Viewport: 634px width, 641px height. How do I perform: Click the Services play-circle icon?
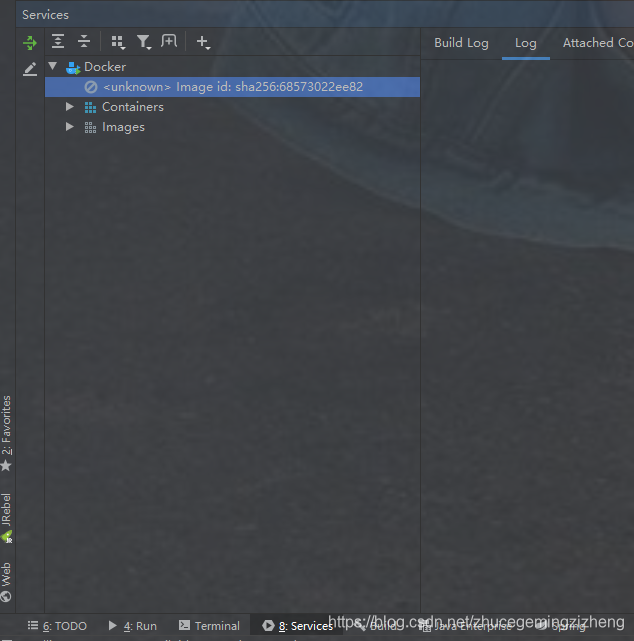click(x=268, y=625)
